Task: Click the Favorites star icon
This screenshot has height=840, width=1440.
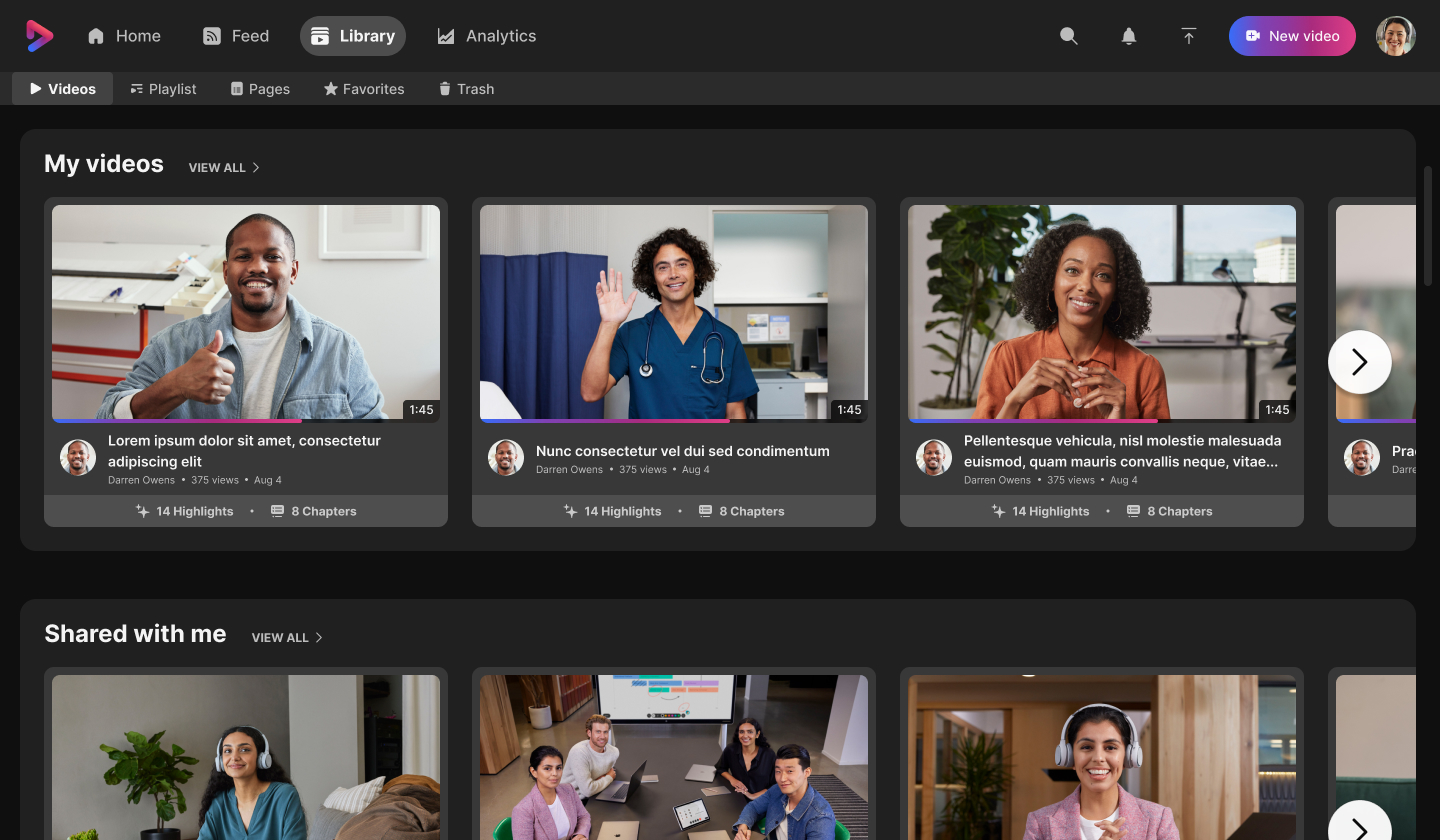Action: [x=331, y=89]
